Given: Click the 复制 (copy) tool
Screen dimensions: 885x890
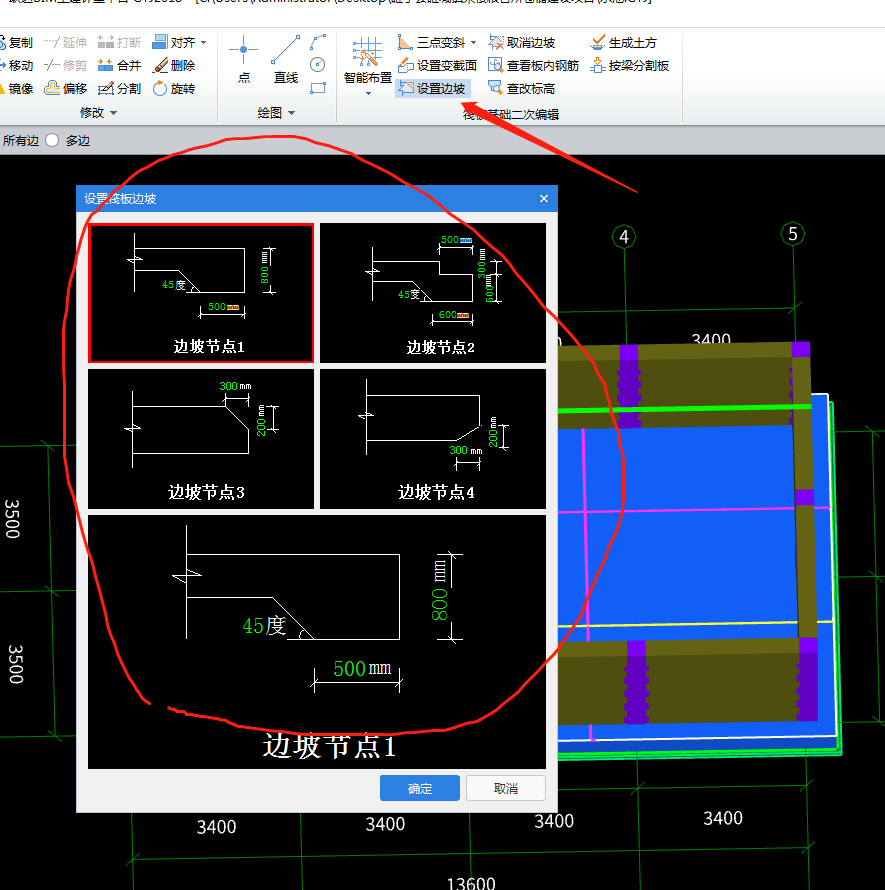Looking at the screenshot, I should click(x=16, y=43).
